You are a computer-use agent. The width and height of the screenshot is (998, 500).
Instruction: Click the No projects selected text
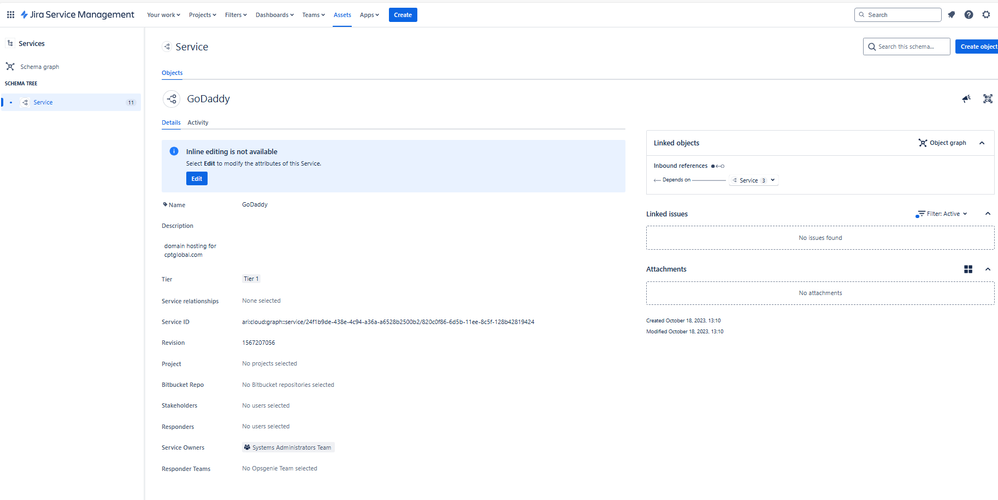(x=269, y=364)
